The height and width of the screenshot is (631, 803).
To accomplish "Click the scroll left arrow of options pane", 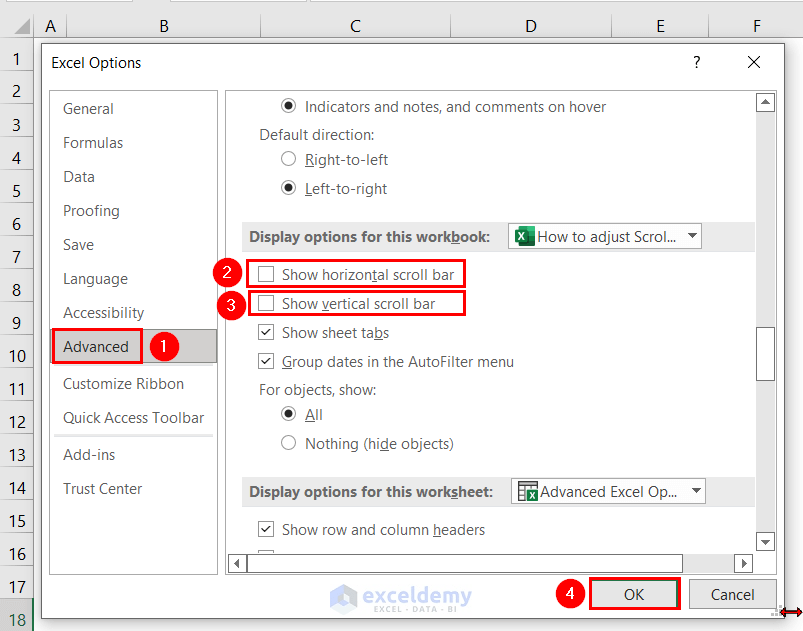I will [x=237, y=564].
